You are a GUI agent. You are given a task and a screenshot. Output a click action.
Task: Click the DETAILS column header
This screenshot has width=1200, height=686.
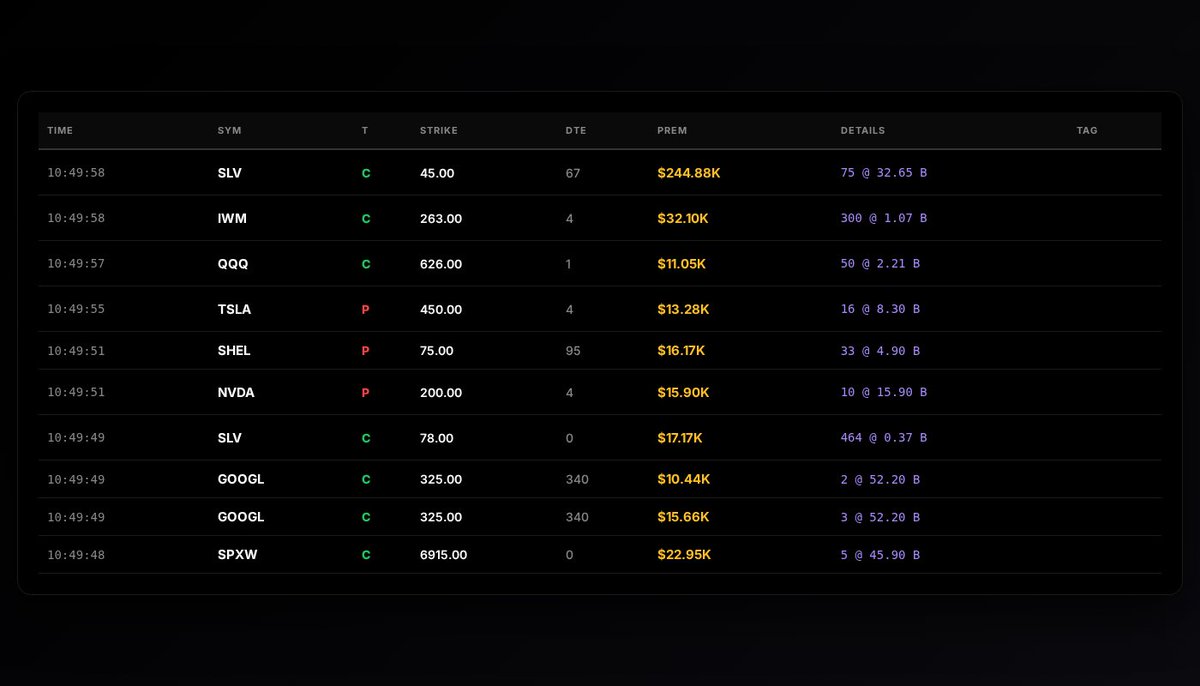pos(863,131)
